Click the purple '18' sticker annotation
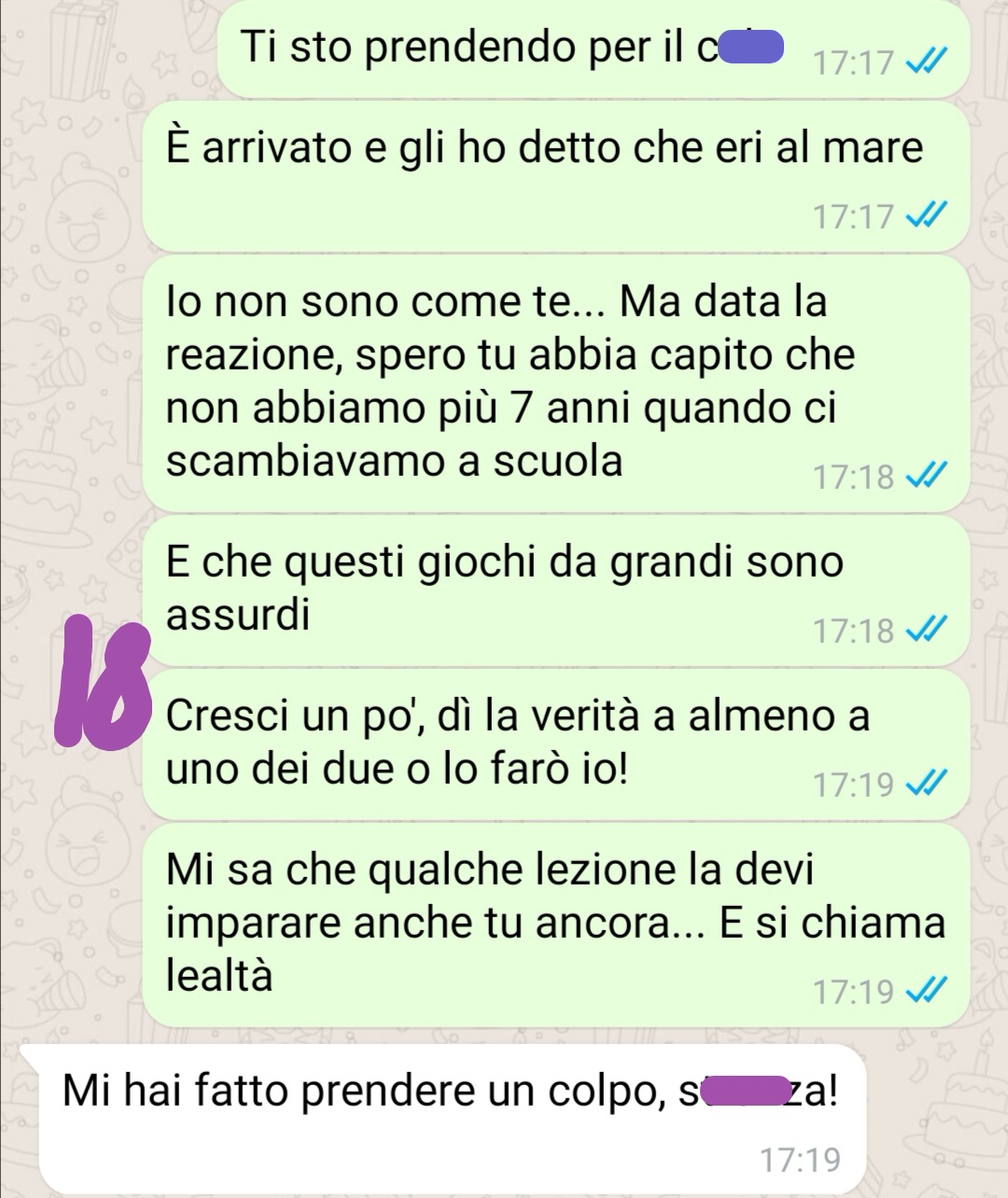Viewport: 1008px width, 1198px height. click(103, 686)
